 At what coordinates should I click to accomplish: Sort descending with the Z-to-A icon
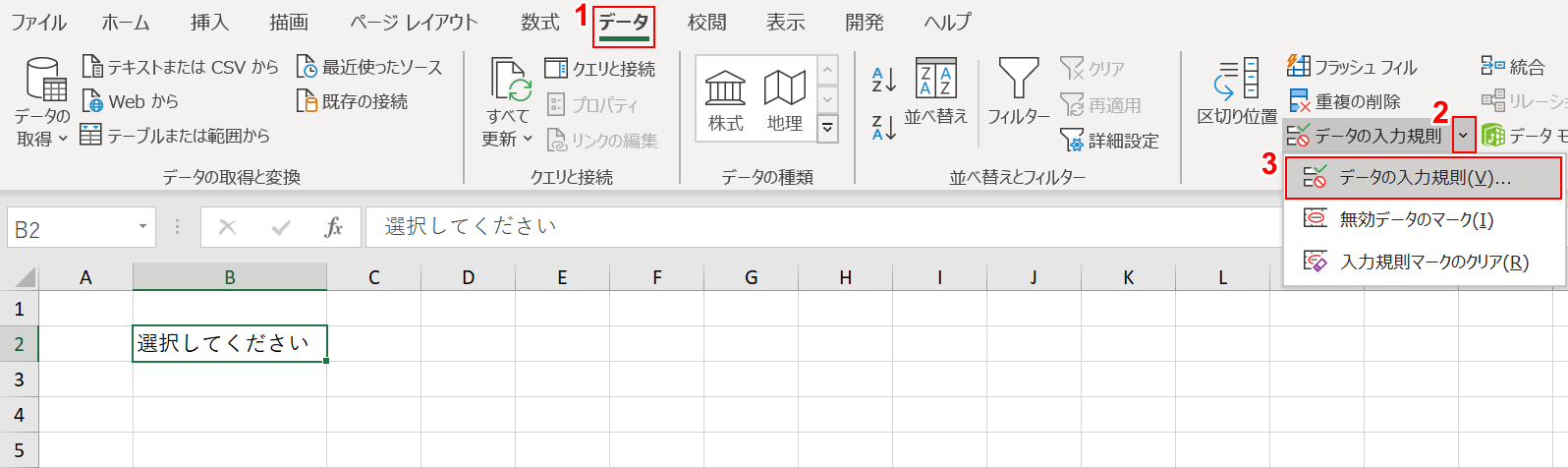[883, 127]
